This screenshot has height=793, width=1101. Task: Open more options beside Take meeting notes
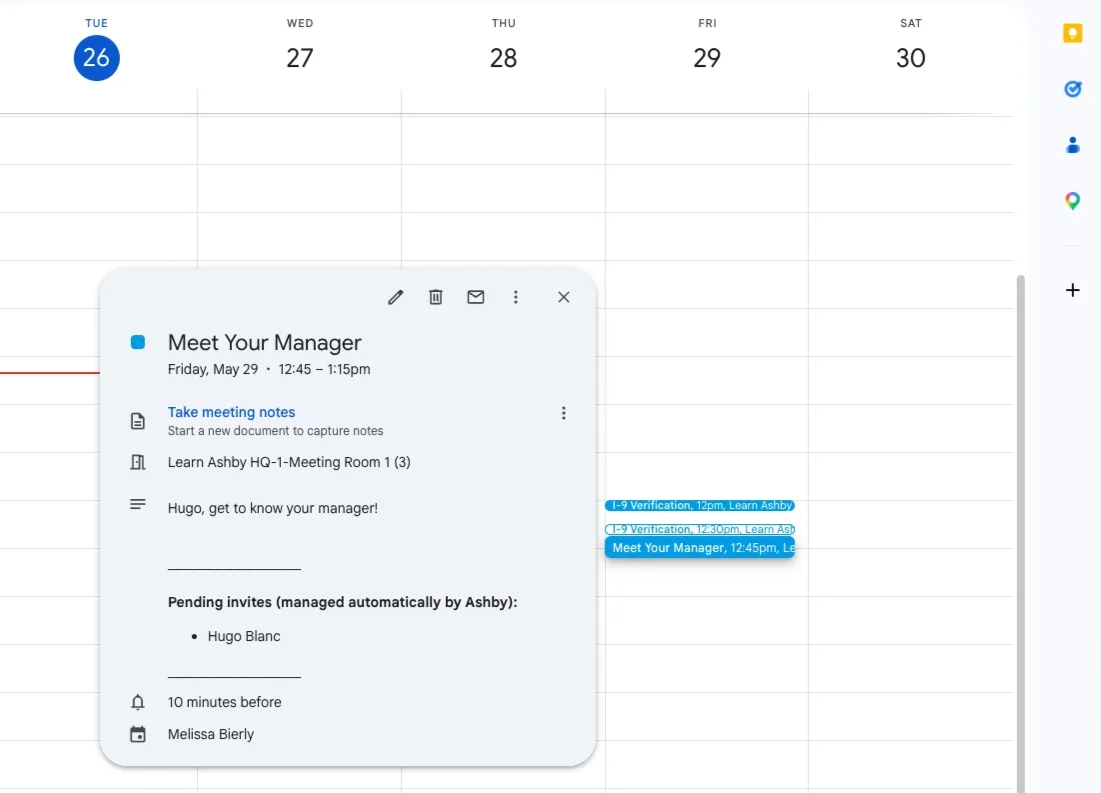click(563, 413)
